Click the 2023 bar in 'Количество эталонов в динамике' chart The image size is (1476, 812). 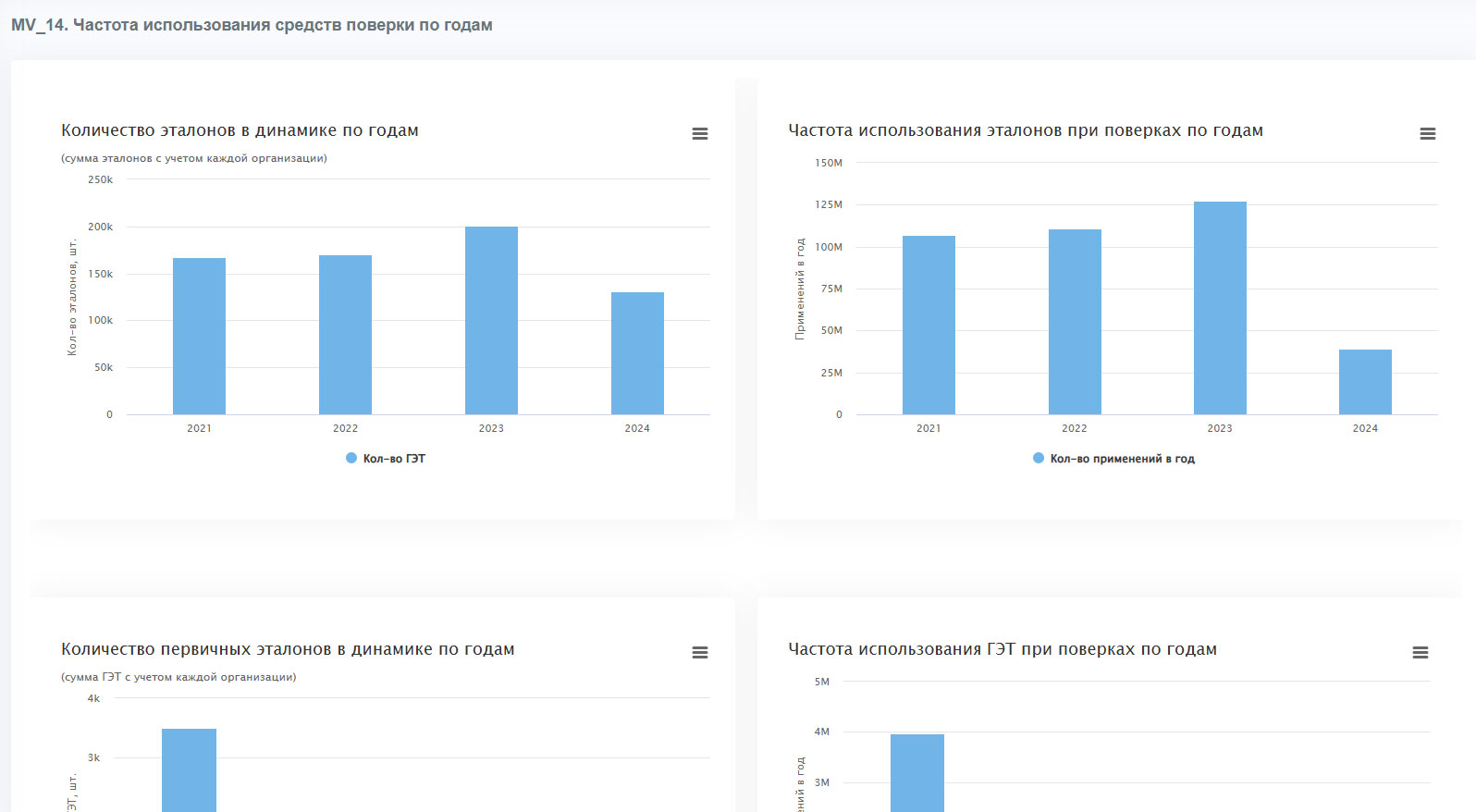pyautogui.click(x=491, y=320)
